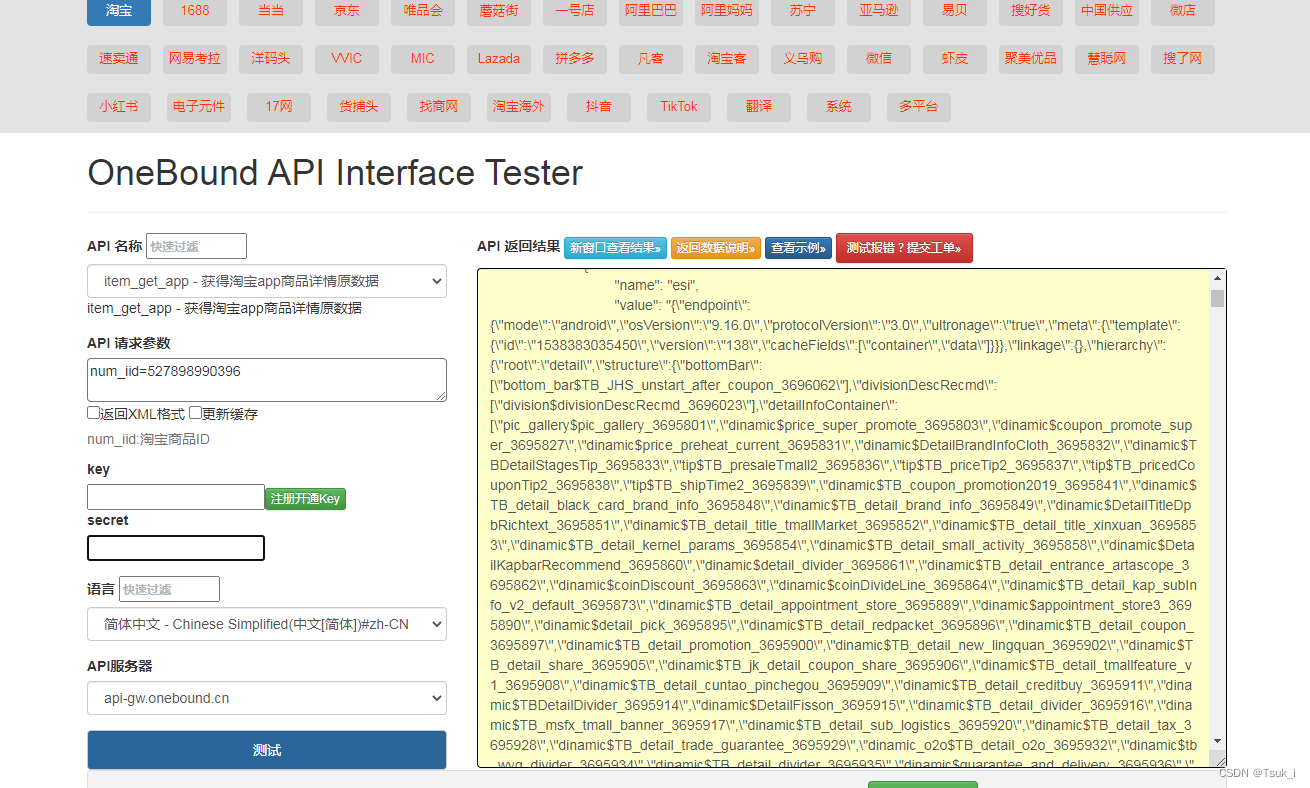Open the 阿里妈妈 tab
This screenshot has height=788, width=1310.
click(x=727, y=11)
